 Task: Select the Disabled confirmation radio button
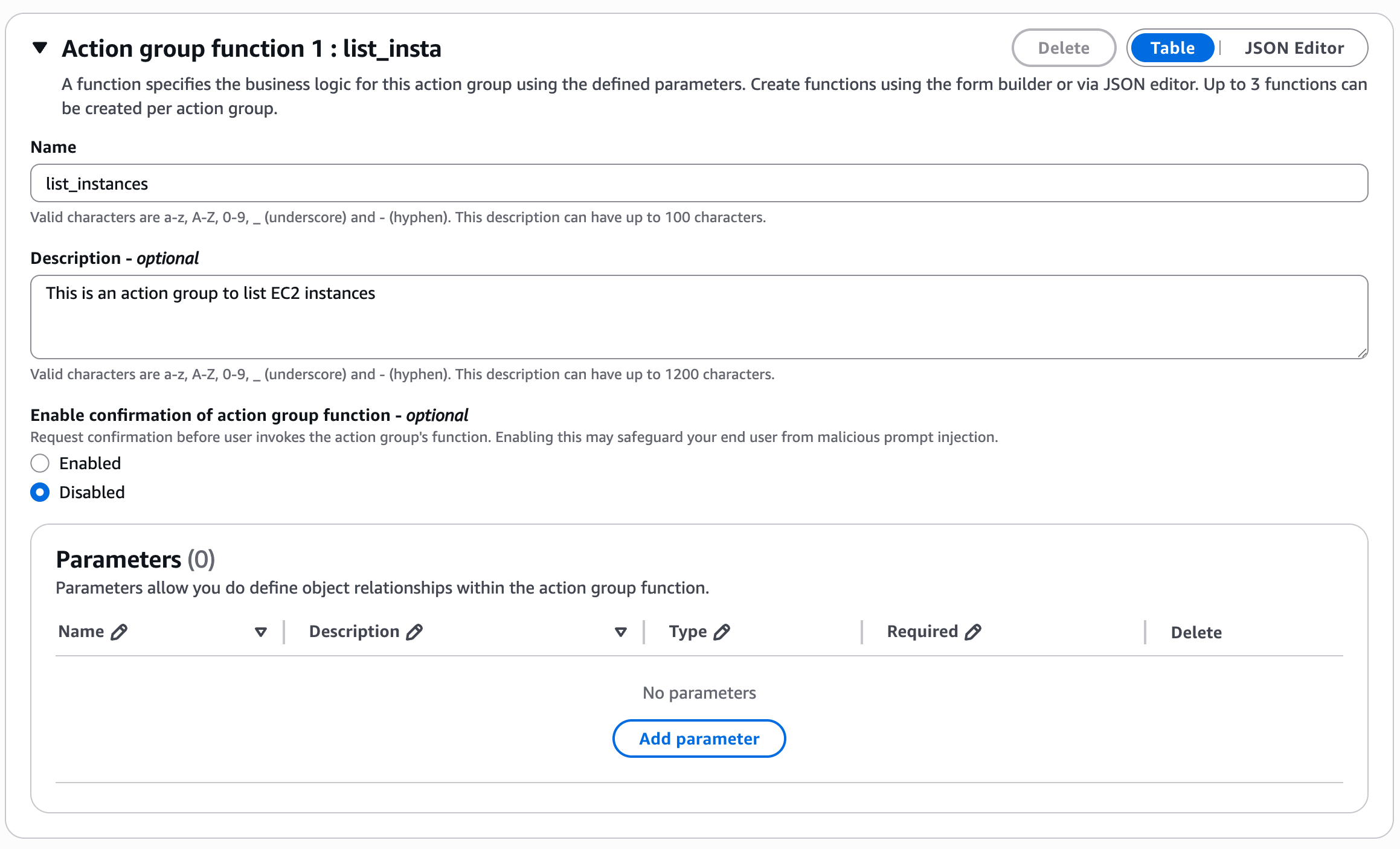(x=40, y=492)
